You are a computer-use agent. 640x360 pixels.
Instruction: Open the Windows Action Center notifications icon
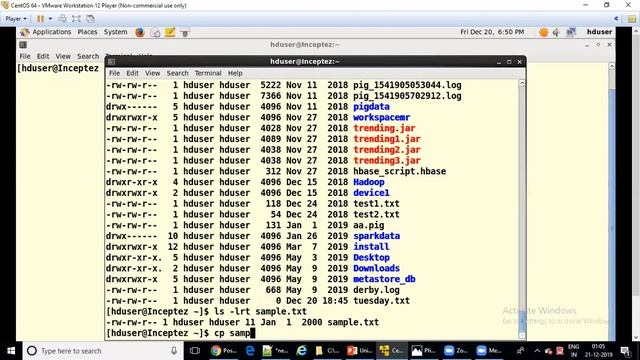(625, 351)
